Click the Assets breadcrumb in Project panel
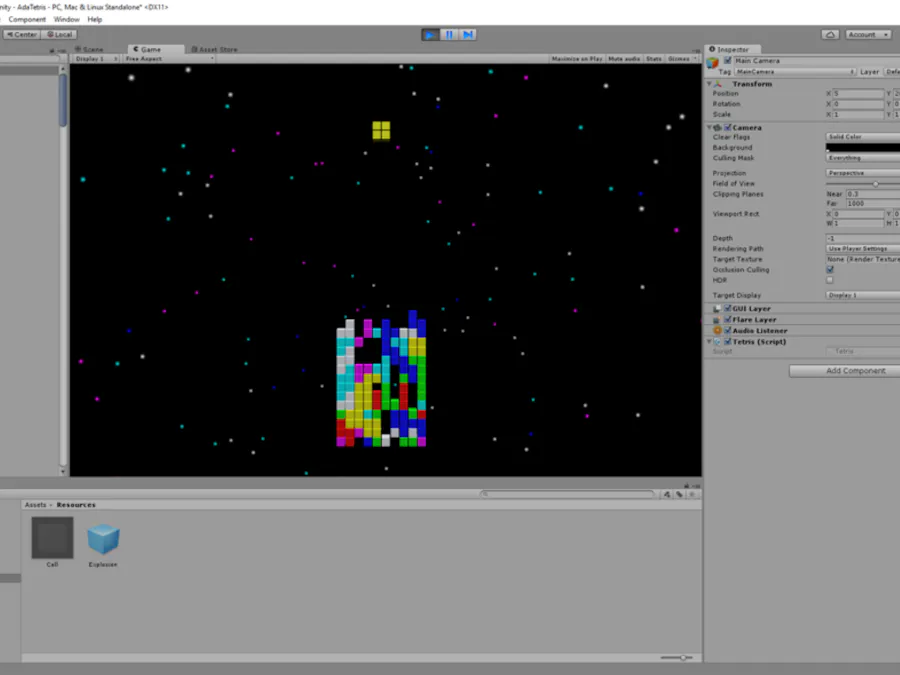This screenshot has width=900, height=675. point(35,505)
